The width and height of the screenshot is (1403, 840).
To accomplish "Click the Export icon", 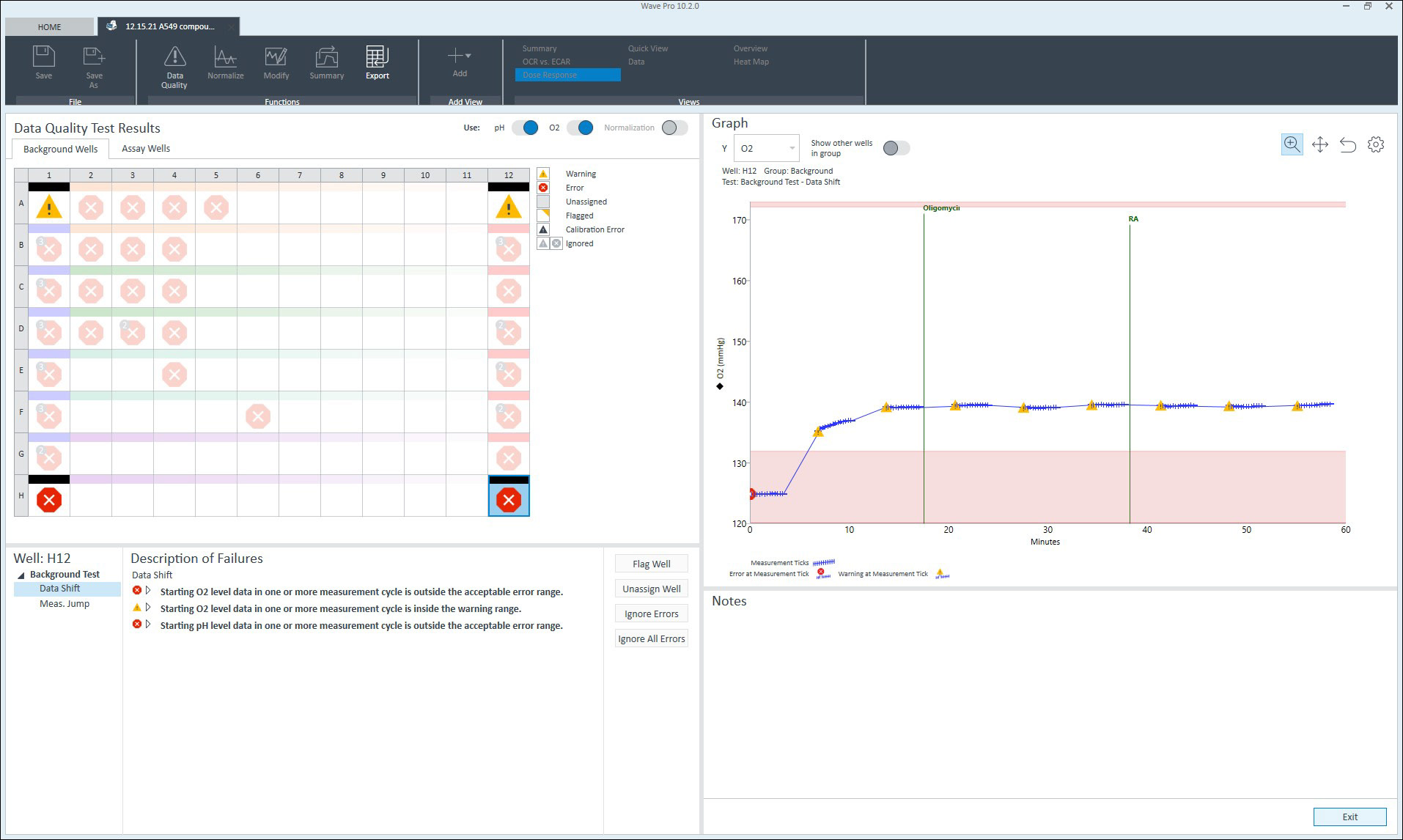I will coord(377,56).
